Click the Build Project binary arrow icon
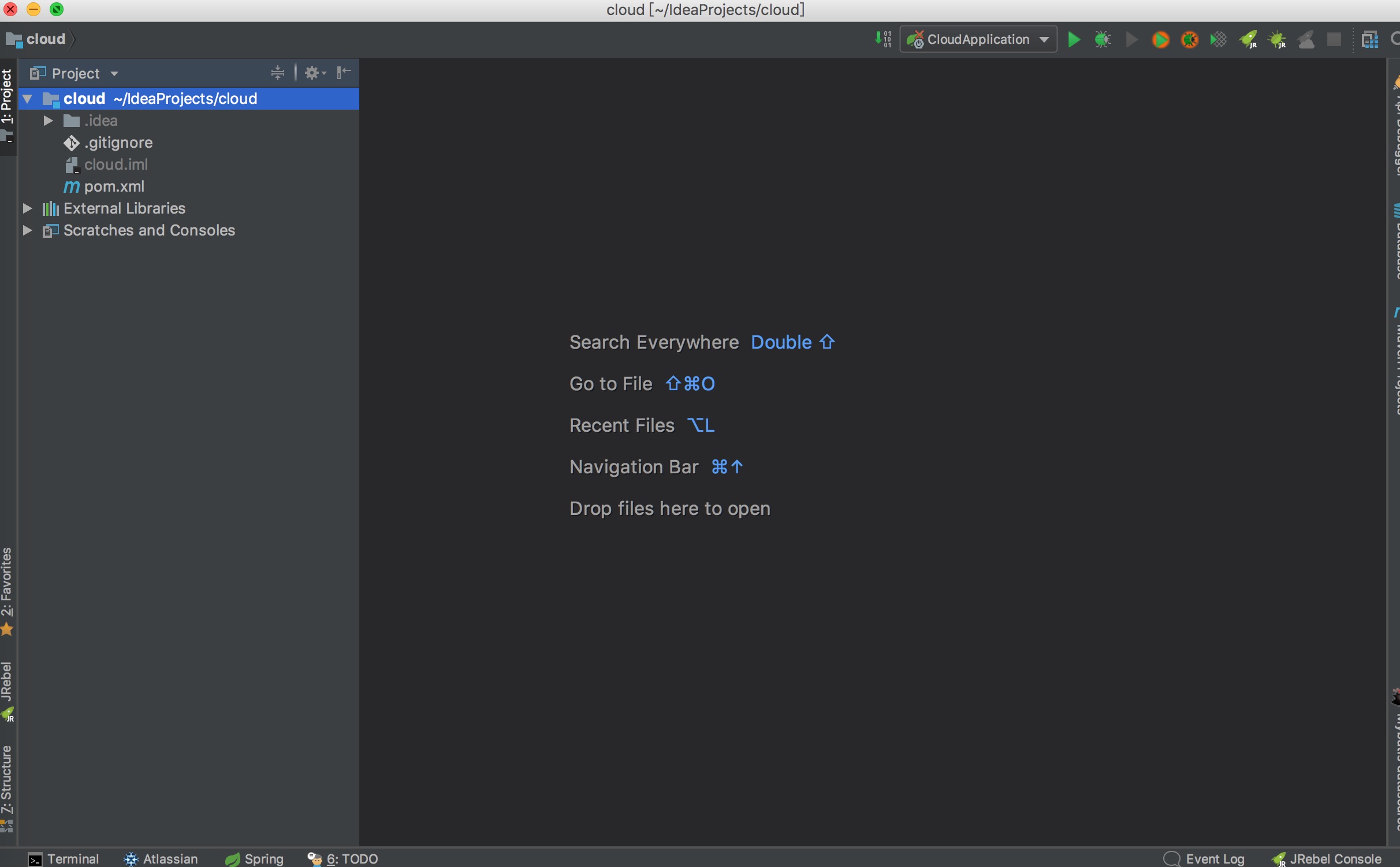The image size is (1400, 867). click(x=883, y=39)
